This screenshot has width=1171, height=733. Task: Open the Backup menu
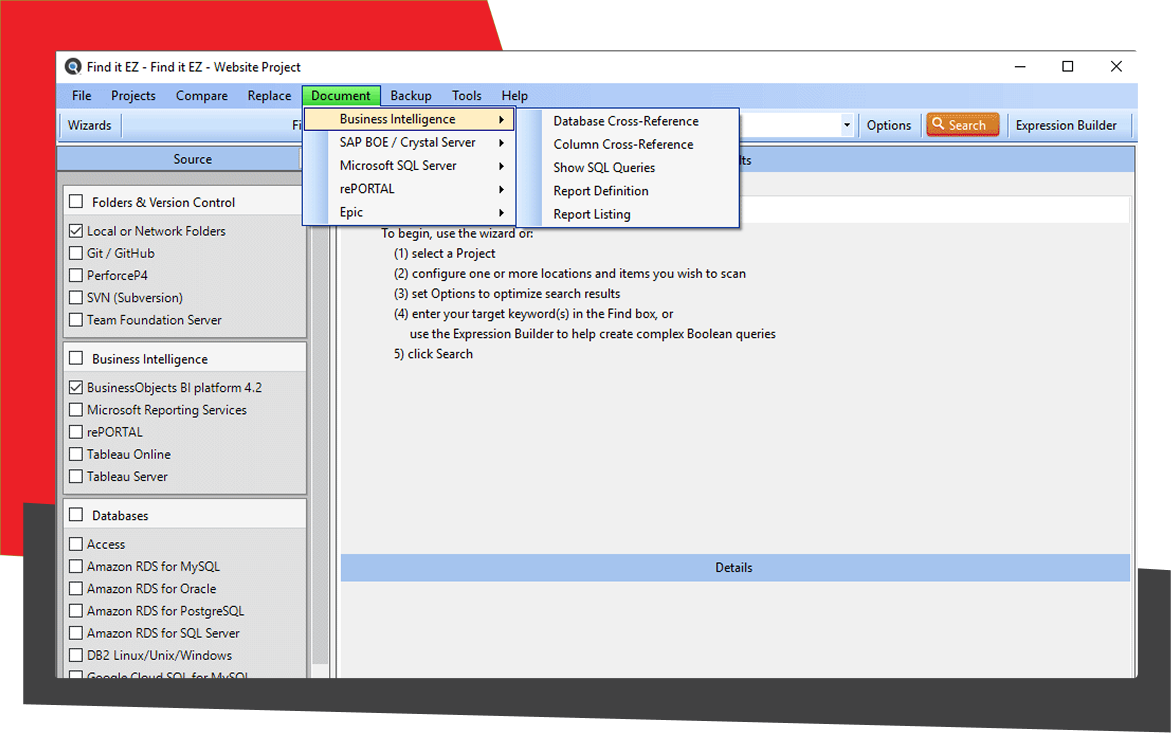(x=411, y=96)
